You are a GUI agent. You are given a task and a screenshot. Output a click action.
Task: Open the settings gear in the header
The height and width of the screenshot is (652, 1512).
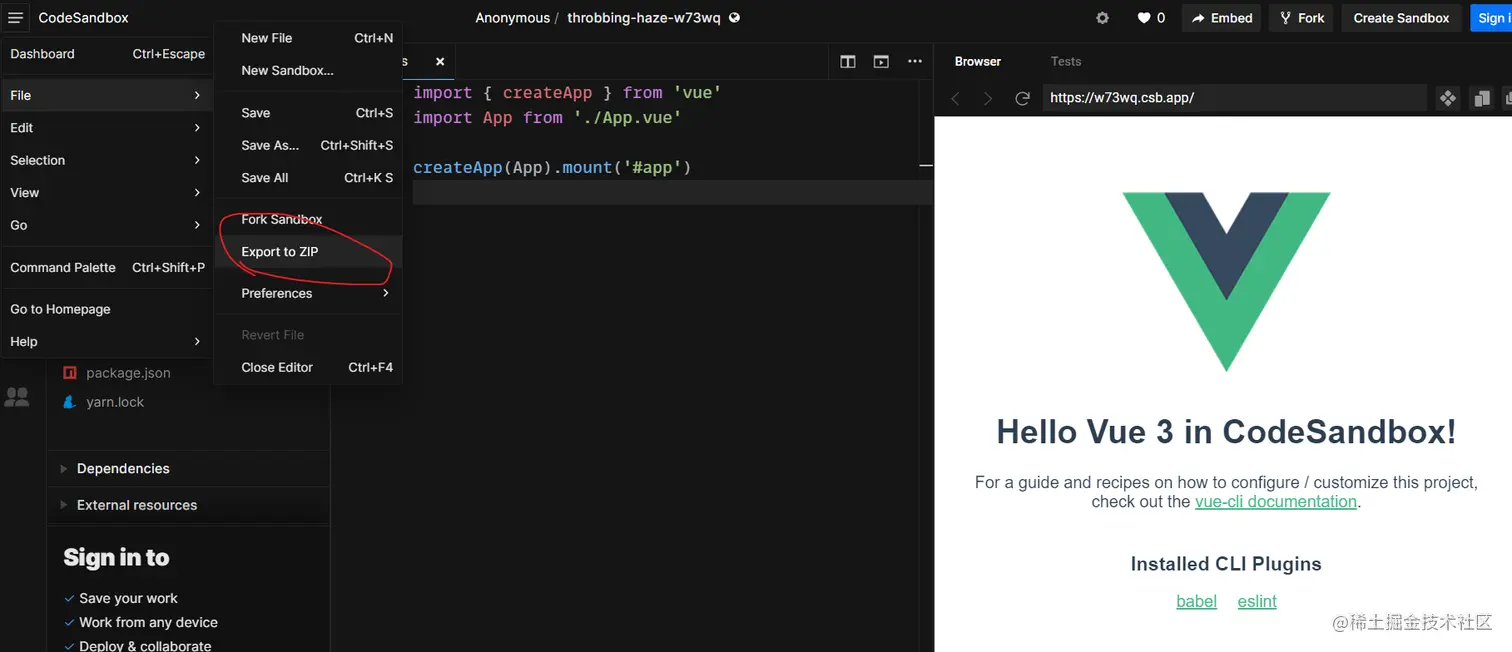coord(1102,18)
